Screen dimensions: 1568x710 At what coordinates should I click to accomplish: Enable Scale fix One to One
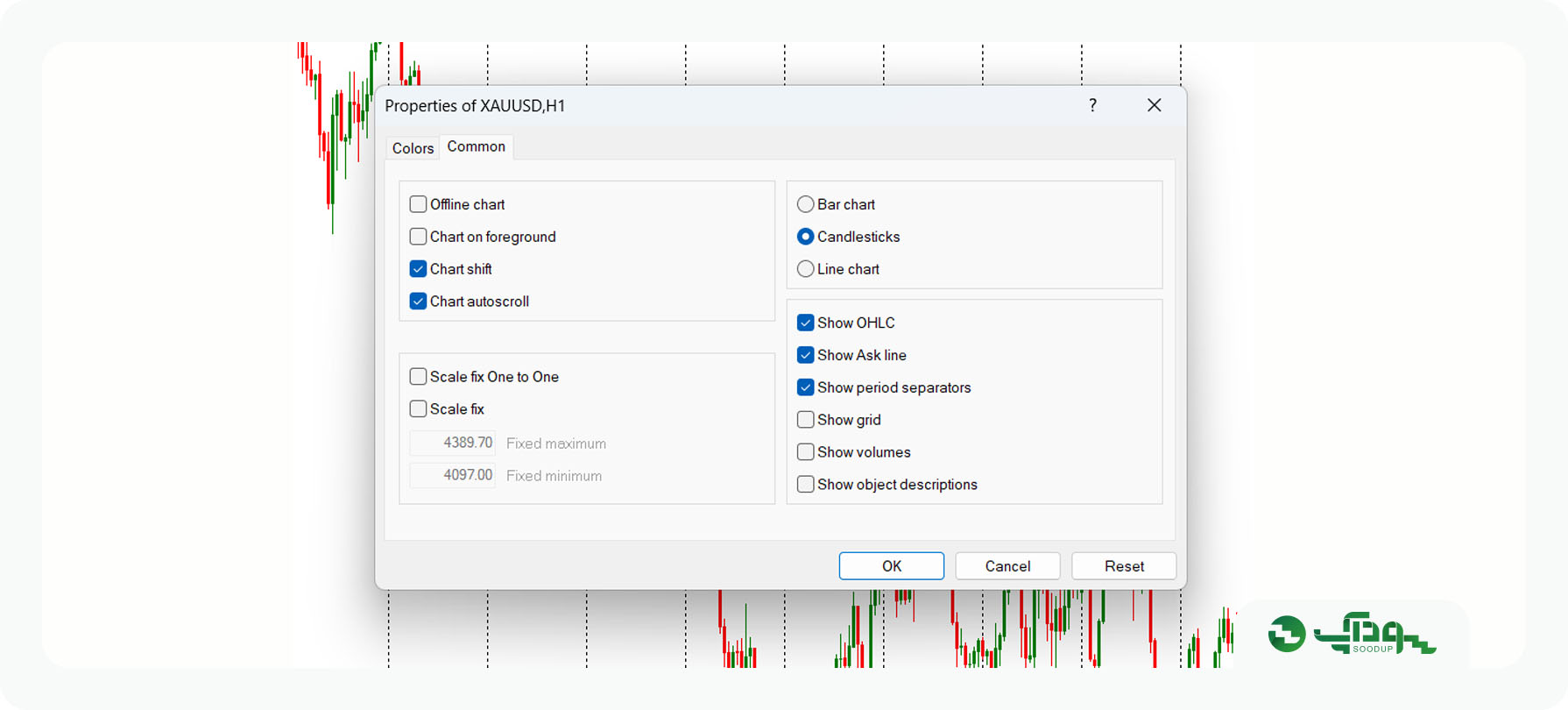[418, 377]
